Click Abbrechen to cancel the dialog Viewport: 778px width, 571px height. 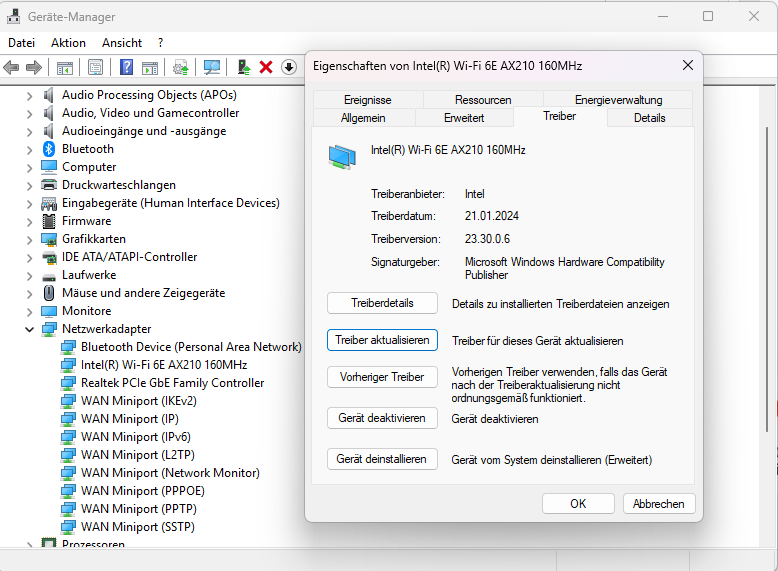[x=658, y=504]
